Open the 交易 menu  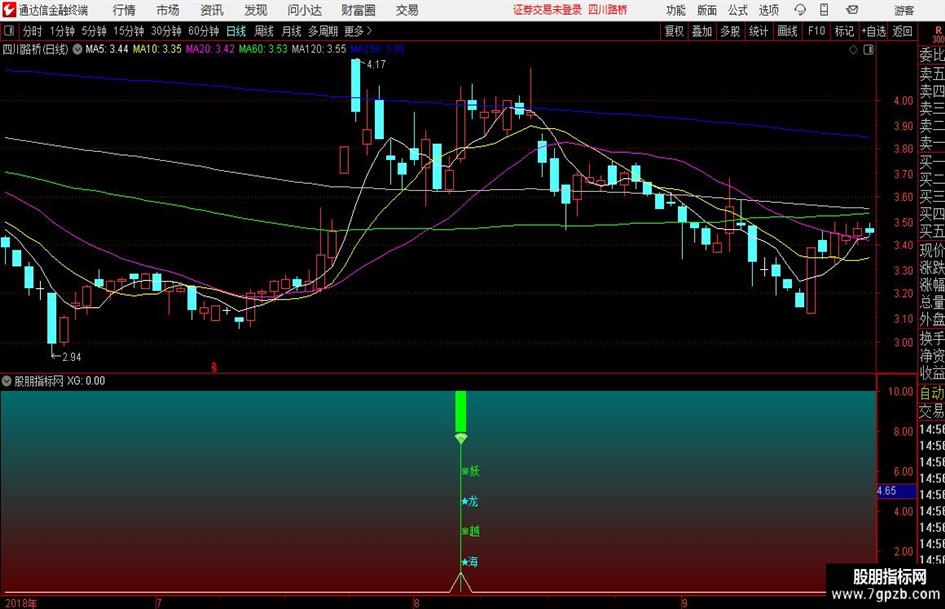click(x=407, y=10)
